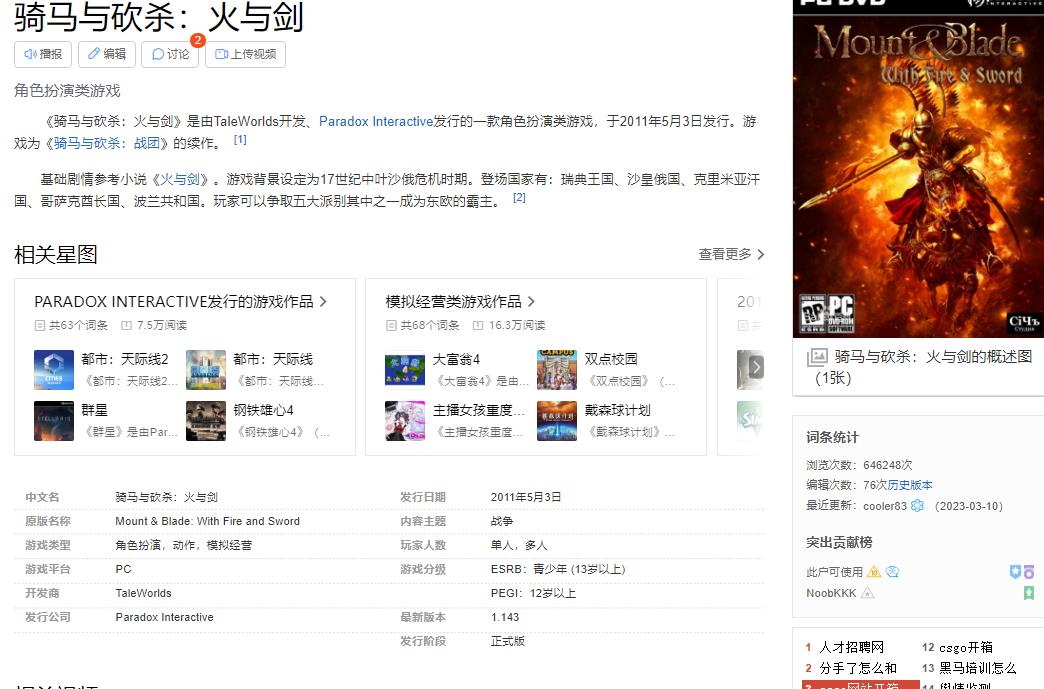This screenshot has width=1044, height=689.
Task: Open hot search item 分手了怎么和
Action: point(858,668)
